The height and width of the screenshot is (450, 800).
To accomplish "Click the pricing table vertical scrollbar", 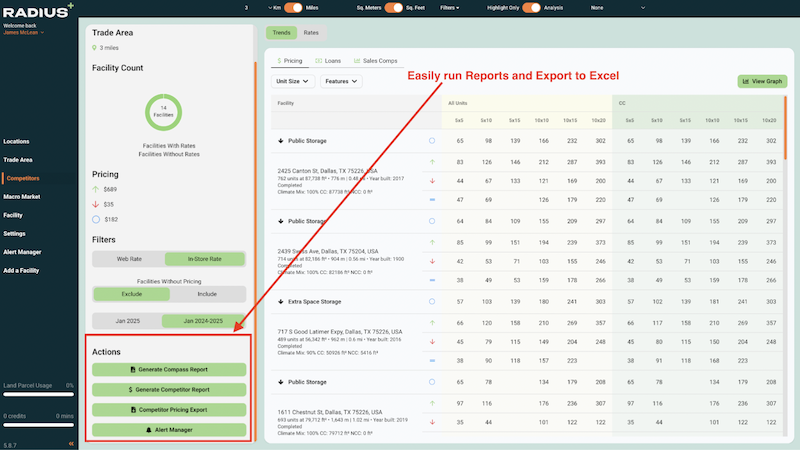I will [786, 128].
